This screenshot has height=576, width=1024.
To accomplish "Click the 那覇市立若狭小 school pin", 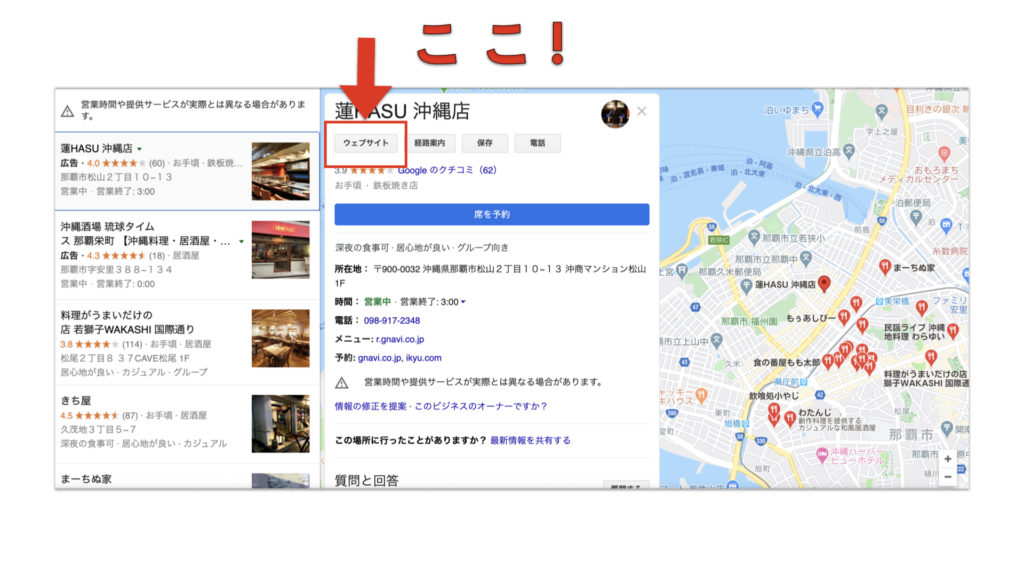I will 754,237.
